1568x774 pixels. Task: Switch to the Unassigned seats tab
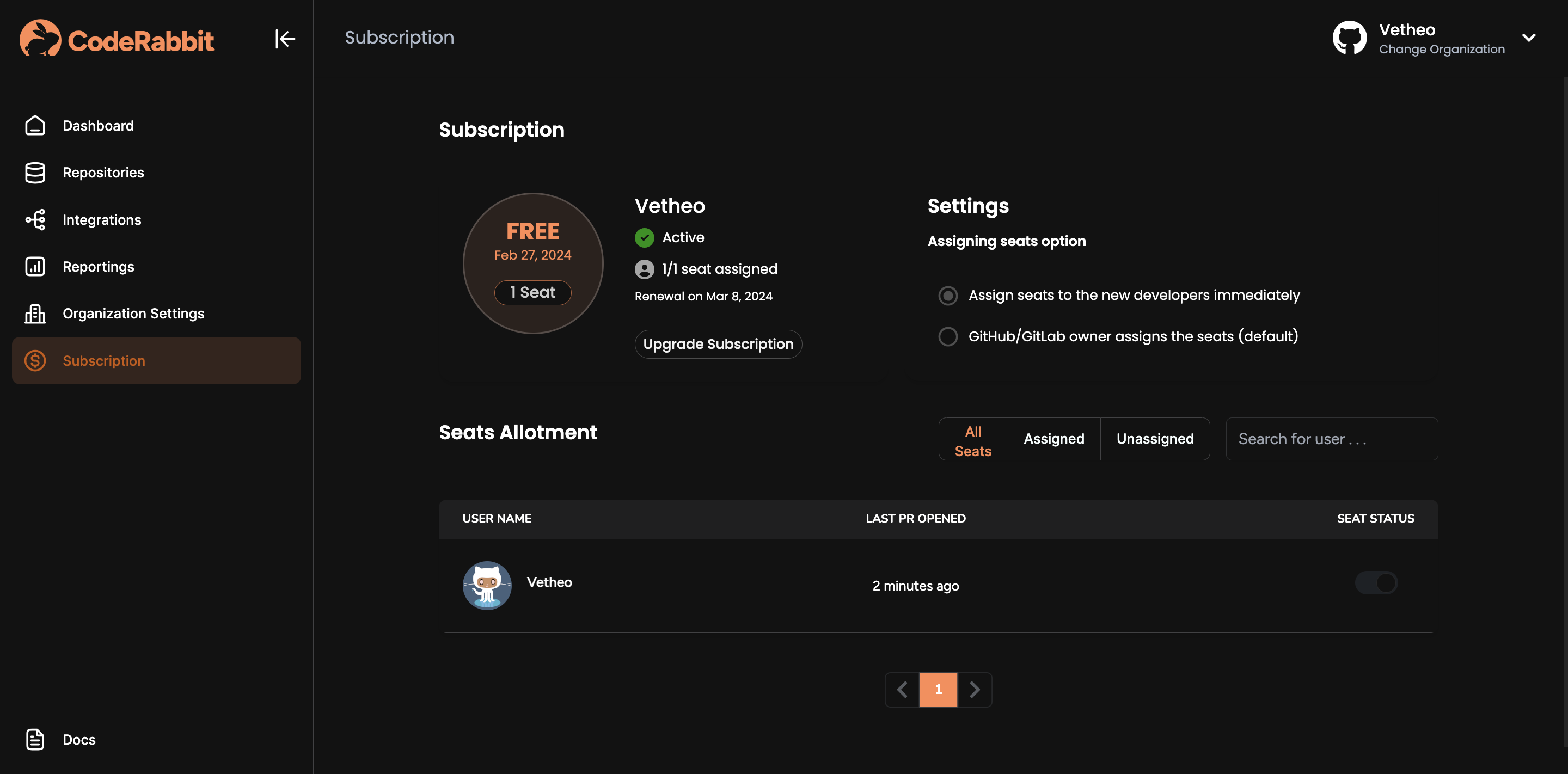click(1155, 438)
